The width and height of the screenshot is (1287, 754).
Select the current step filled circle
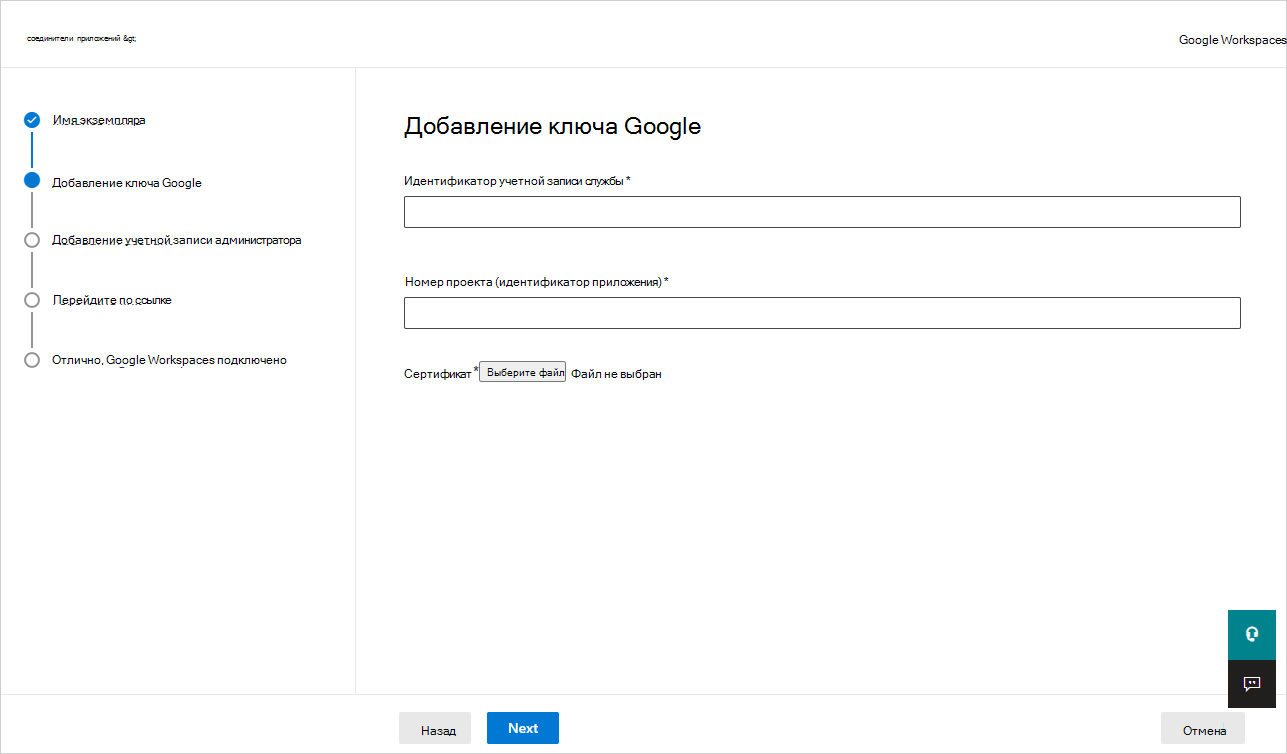pos(32,181)
